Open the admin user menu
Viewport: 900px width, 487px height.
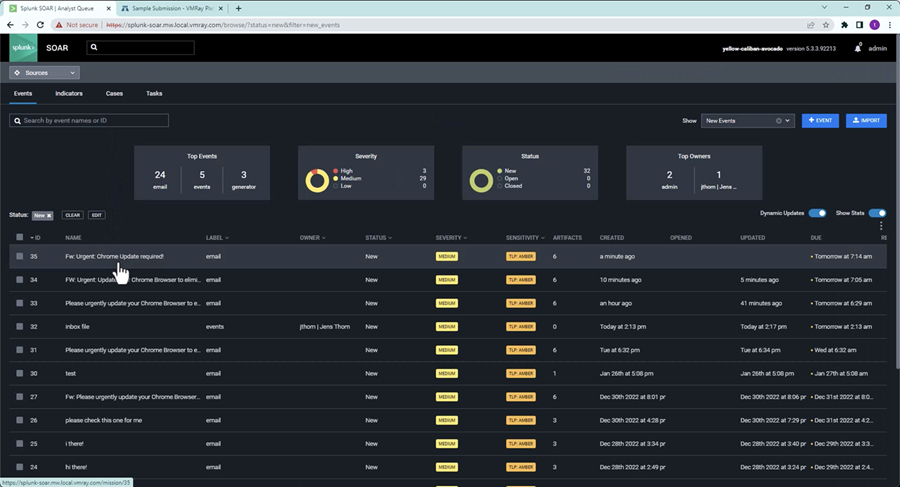[878, 48]
